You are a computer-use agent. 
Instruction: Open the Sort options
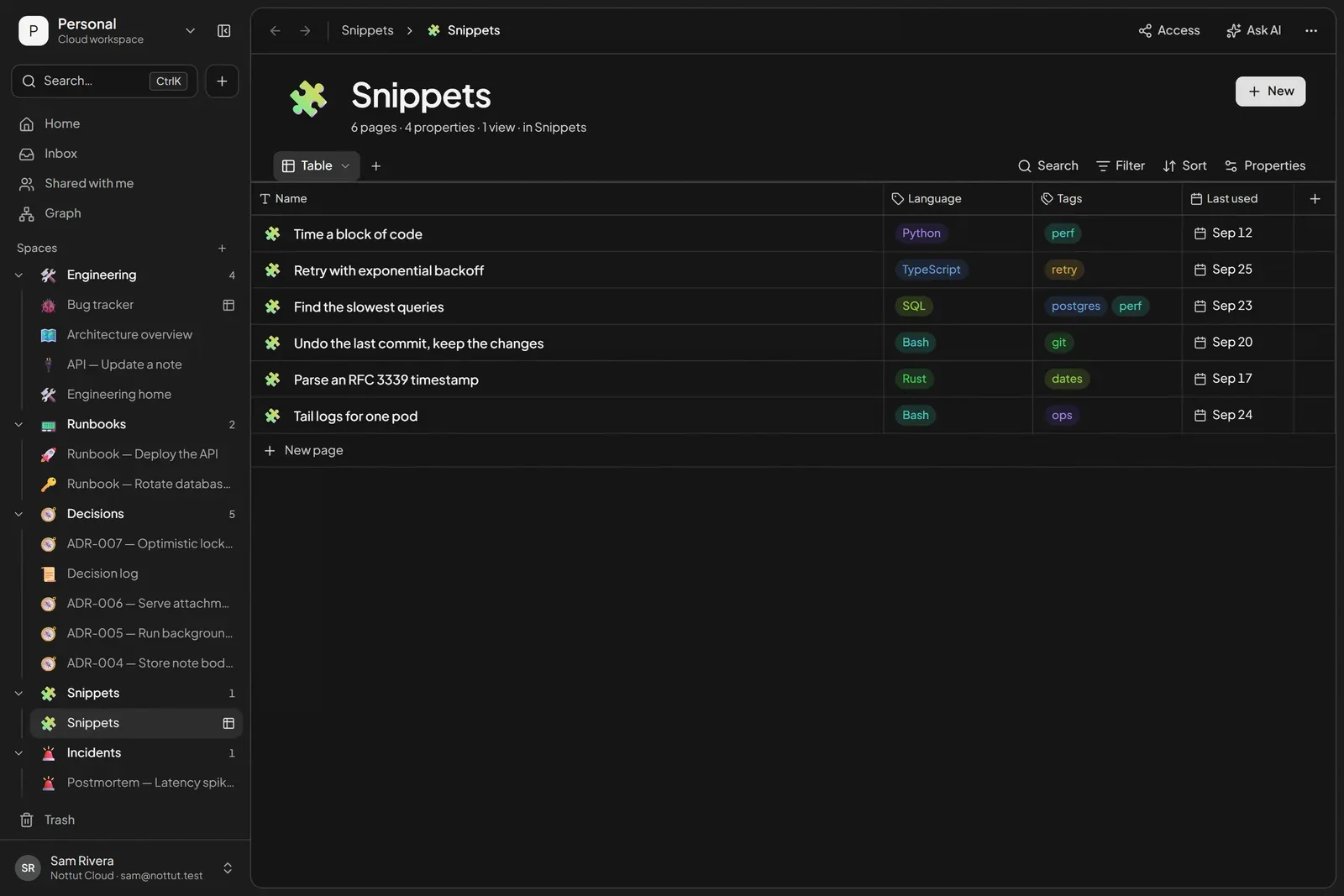point(1184,166)
